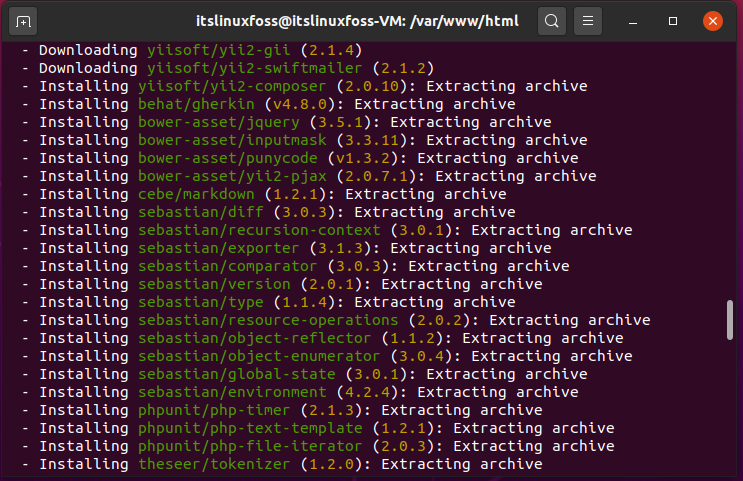Click the package name yiisoft/yii2-gii
Screen dimensions: 743x481
pyautogui.click(x=218, y=50)
